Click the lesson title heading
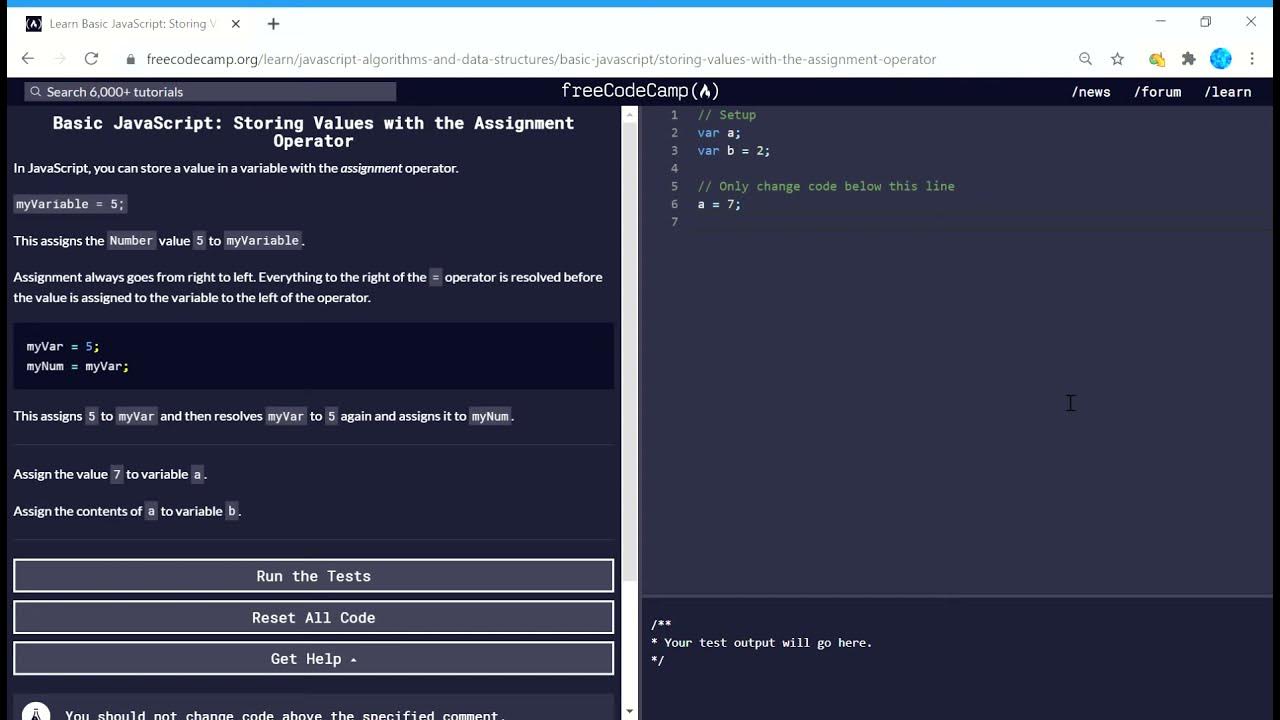The image size is (1280, 720). [313, 132]
